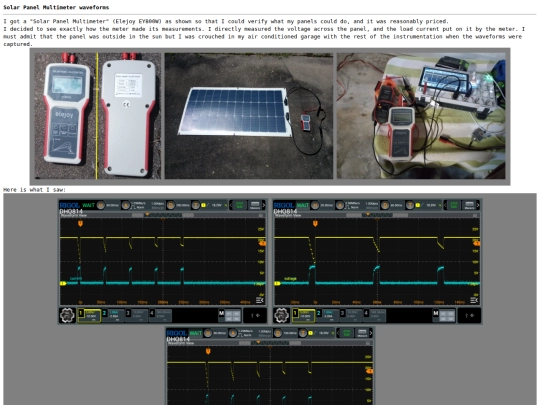Click the H horizontal knob in 'current' scope capture
The height and width of the screenshot is (405, 540).
pos(101,205)
